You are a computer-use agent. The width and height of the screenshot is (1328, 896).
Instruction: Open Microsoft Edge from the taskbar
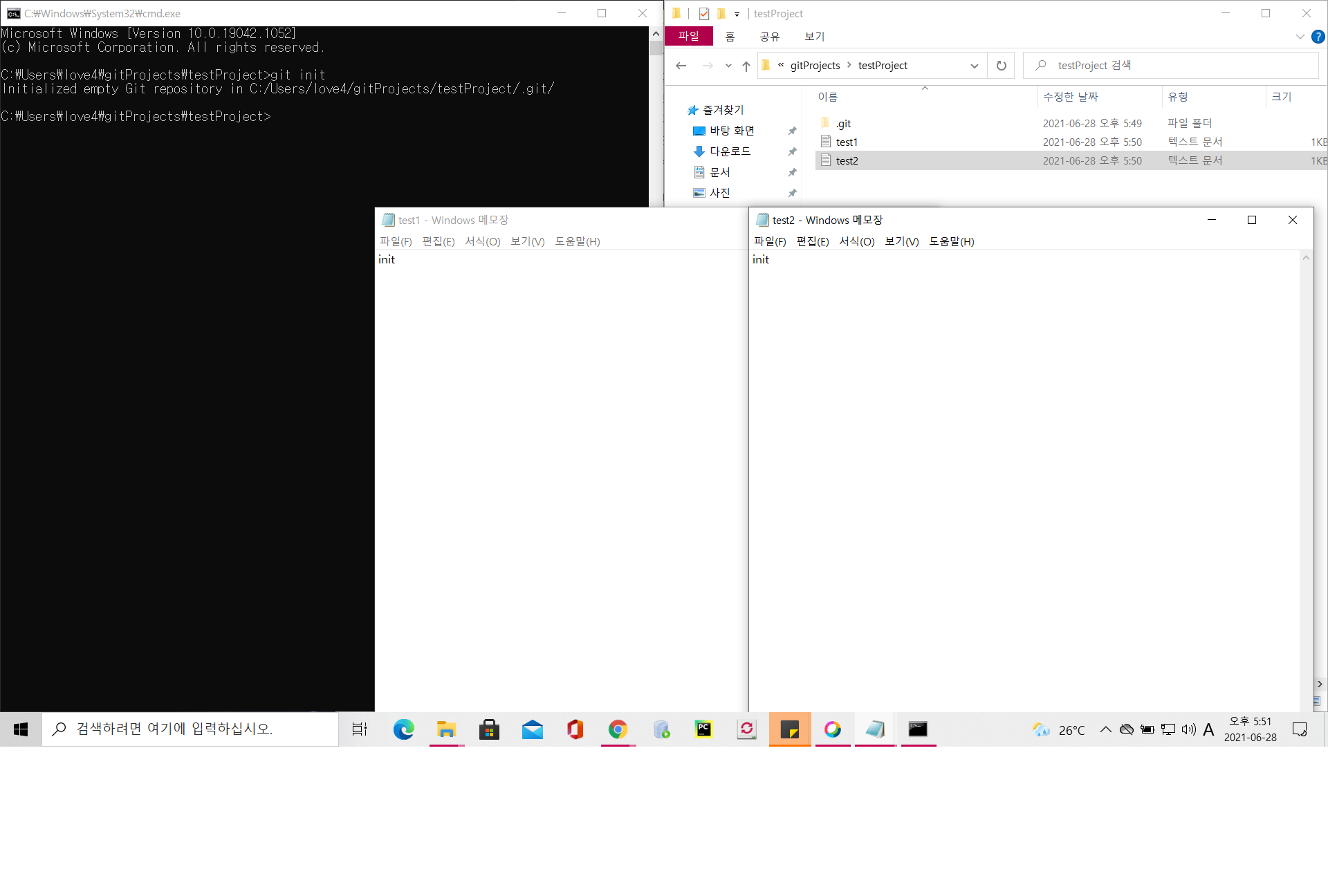click(x=403, y=729)
